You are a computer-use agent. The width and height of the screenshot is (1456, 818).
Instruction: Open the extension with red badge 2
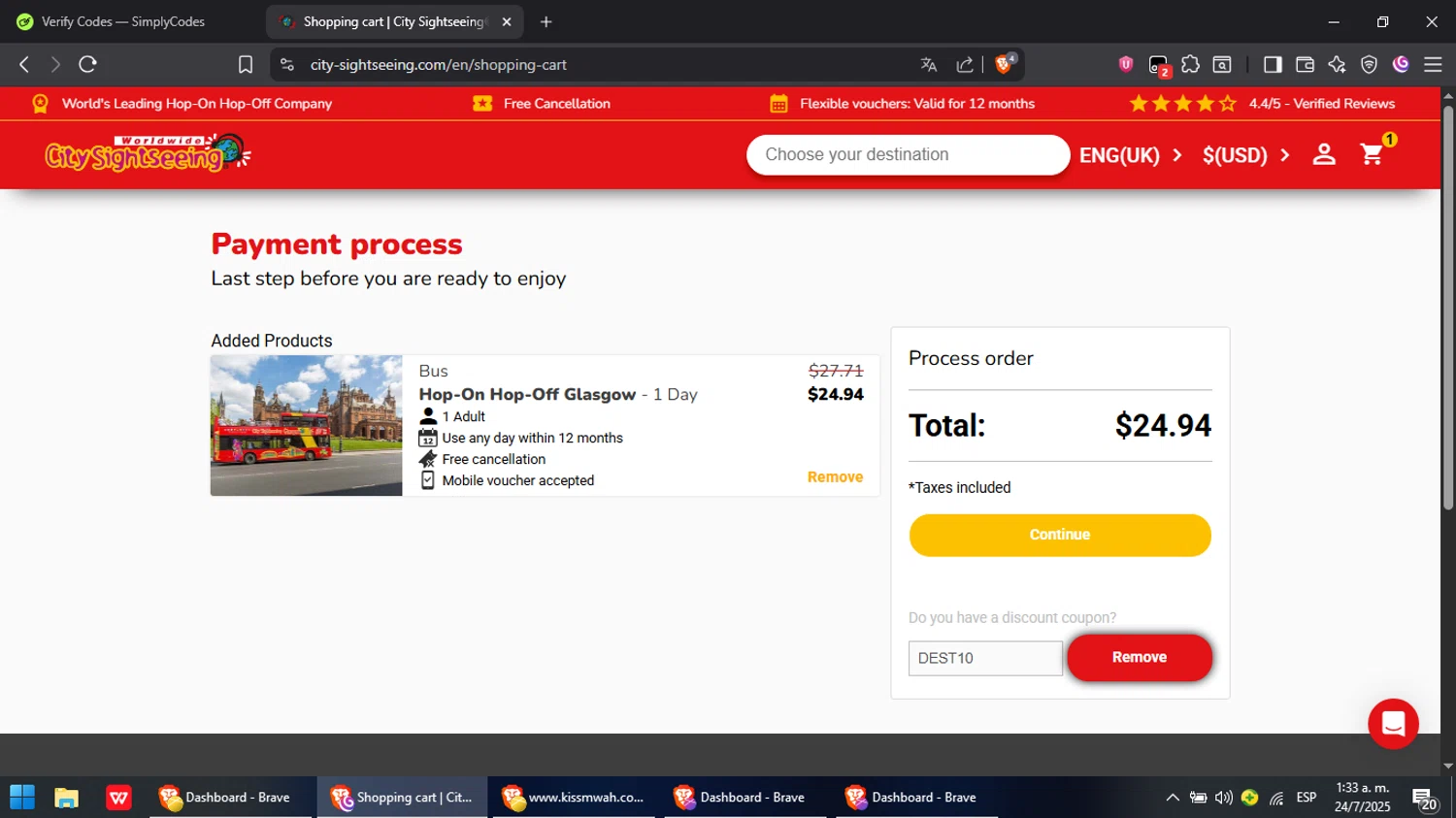(1158, 65)
